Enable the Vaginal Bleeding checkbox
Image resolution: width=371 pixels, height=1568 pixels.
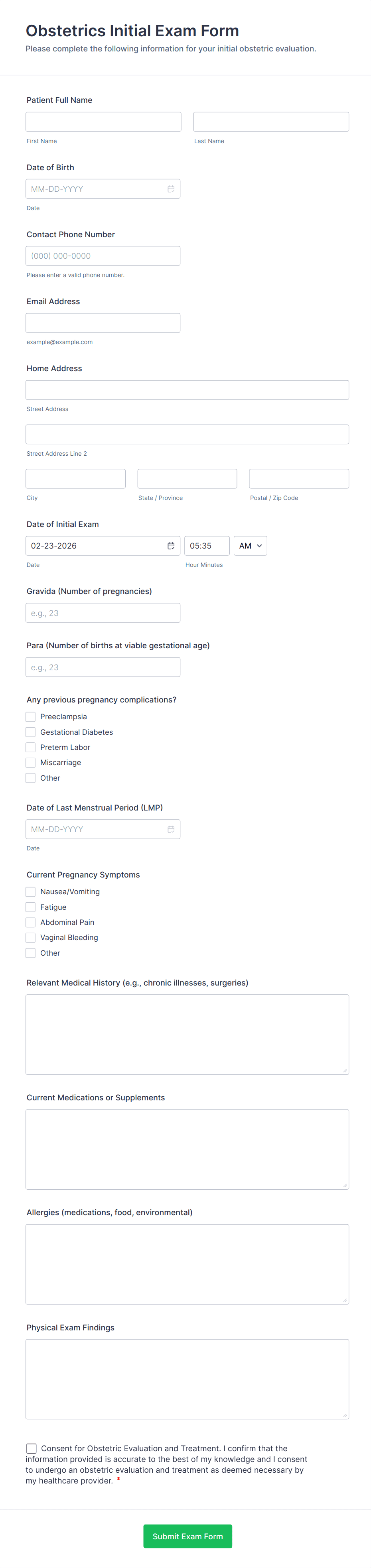coord(30,937)
